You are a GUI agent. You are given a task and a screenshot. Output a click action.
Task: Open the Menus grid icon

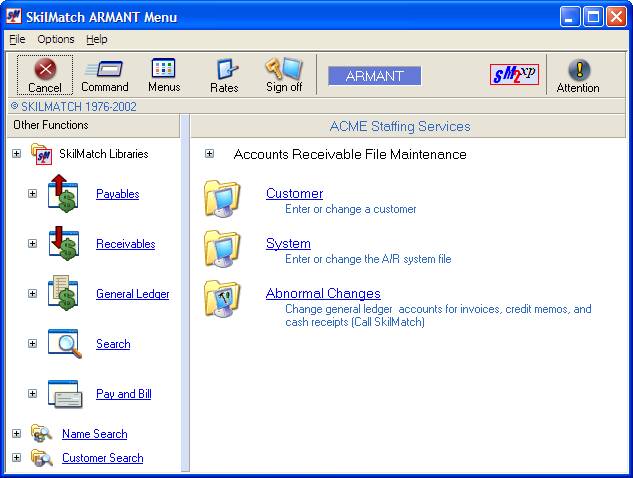tap(163, 68)
